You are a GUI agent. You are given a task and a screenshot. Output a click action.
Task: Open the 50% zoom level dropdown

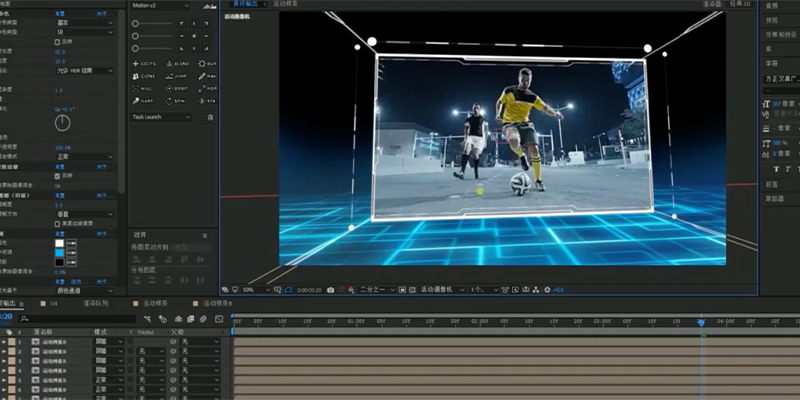(254, 289)
